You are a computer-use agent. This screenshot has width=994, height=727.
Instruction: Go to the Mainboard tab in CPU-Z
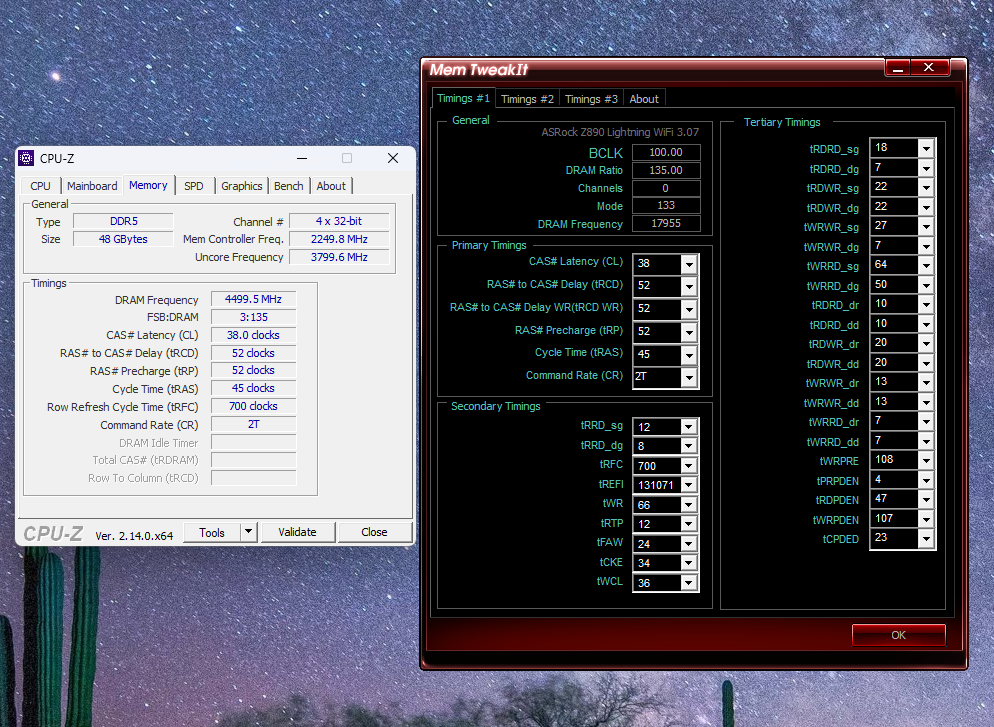[92, 186]
